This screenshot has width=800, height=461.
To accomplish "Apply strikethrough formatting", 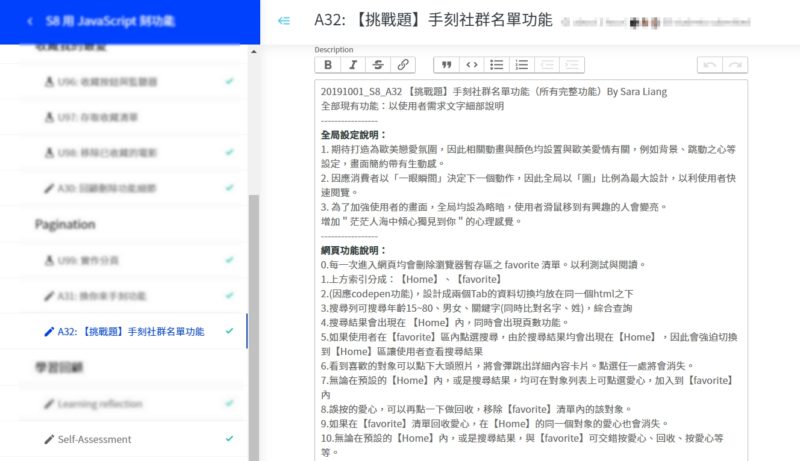I will tap(378, 65).
